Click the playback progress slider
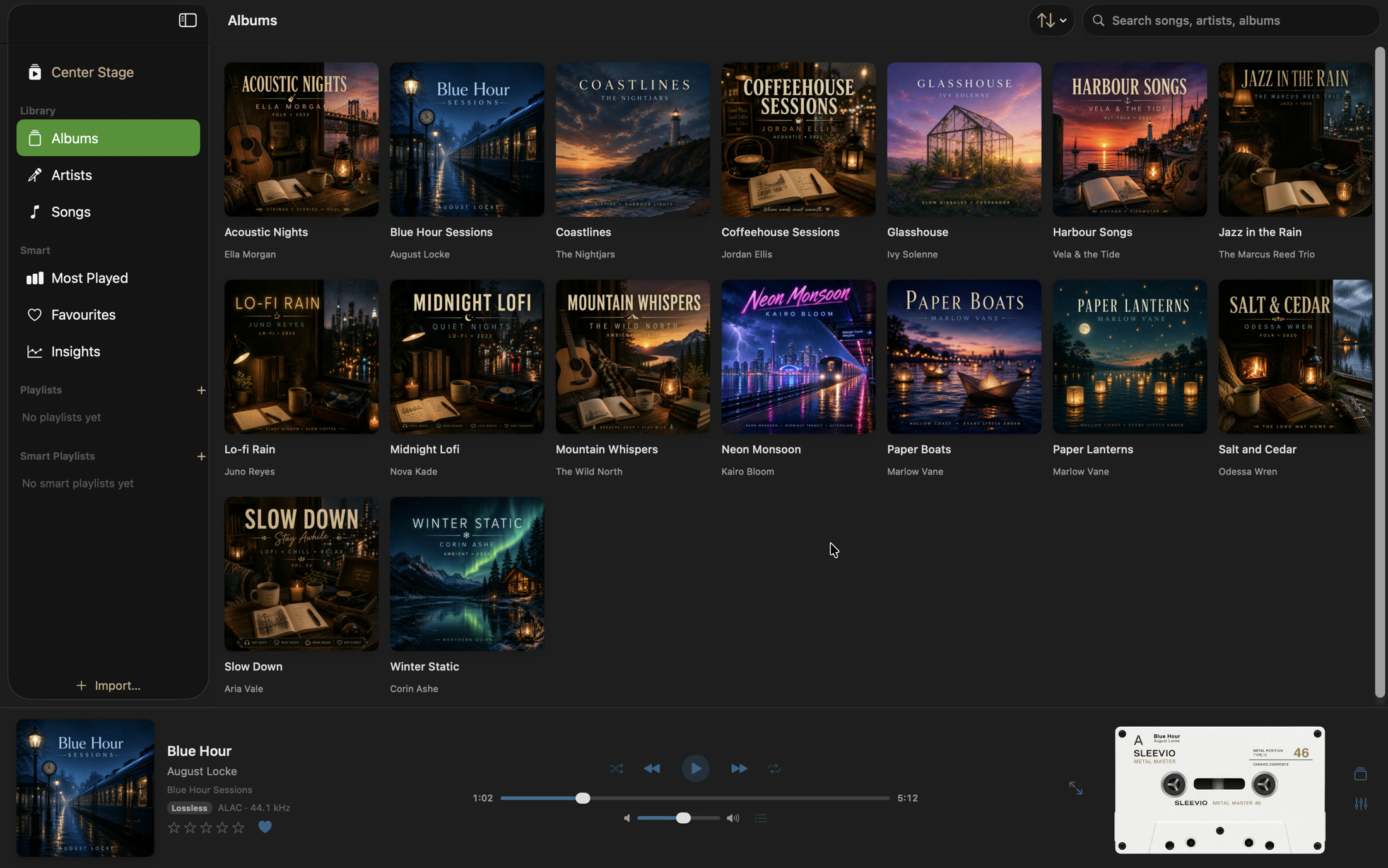Screen dimensions: 1388x868 pos(695,798)
